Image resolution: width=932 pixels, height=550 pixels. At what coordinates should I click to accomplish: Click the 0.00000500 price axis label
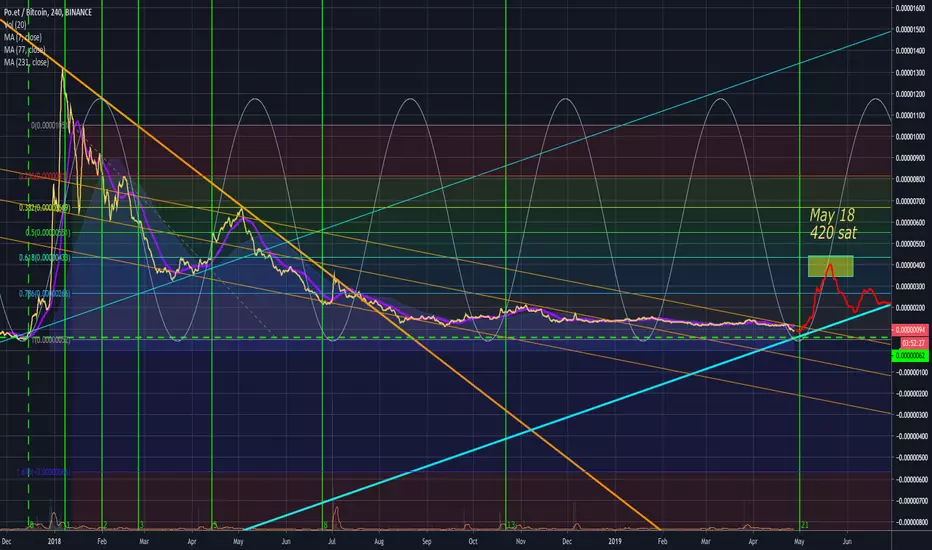[911, 244]
